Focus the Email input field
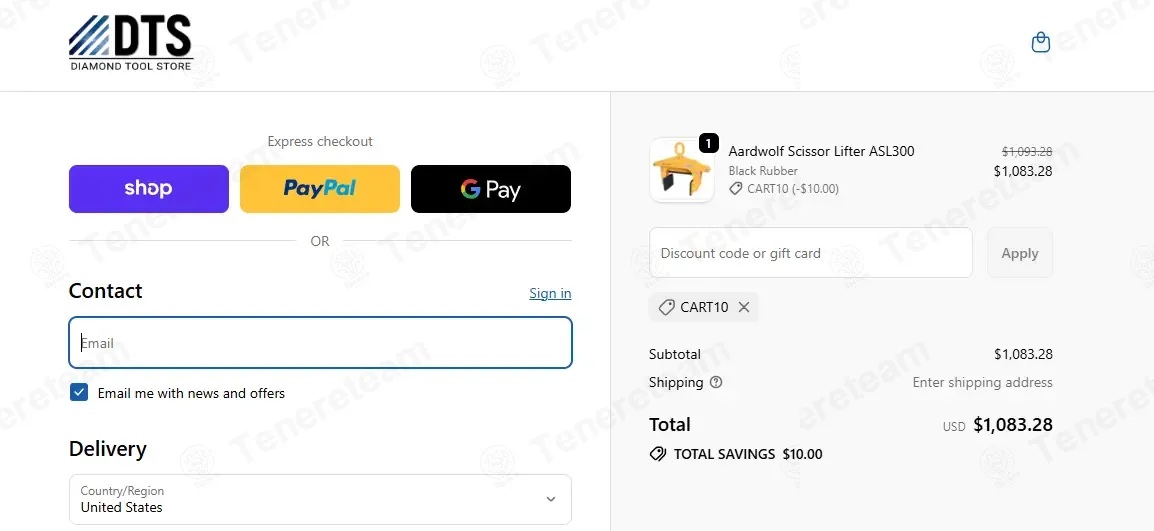This screenshot has width=1154, height=531. point(320,343)
